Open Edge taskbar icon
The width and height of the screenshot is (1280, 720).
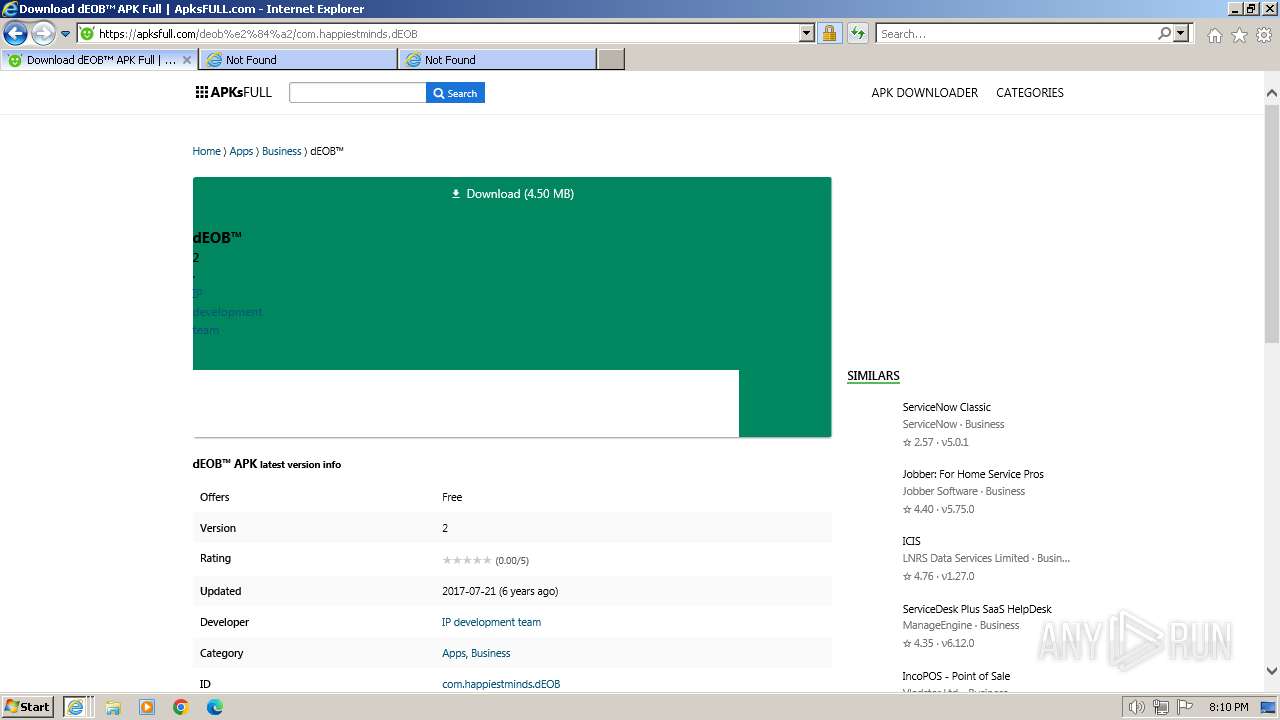(215, 707)
